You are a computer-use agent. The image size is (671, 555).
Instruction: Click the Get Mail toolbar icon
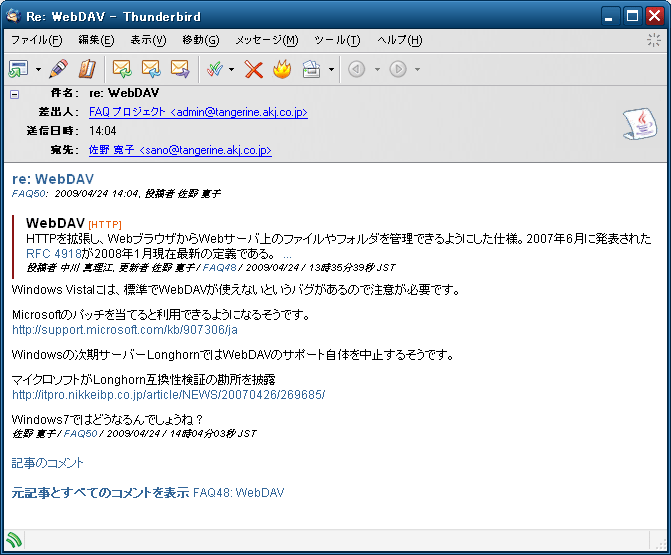click(x=18, y=68)
